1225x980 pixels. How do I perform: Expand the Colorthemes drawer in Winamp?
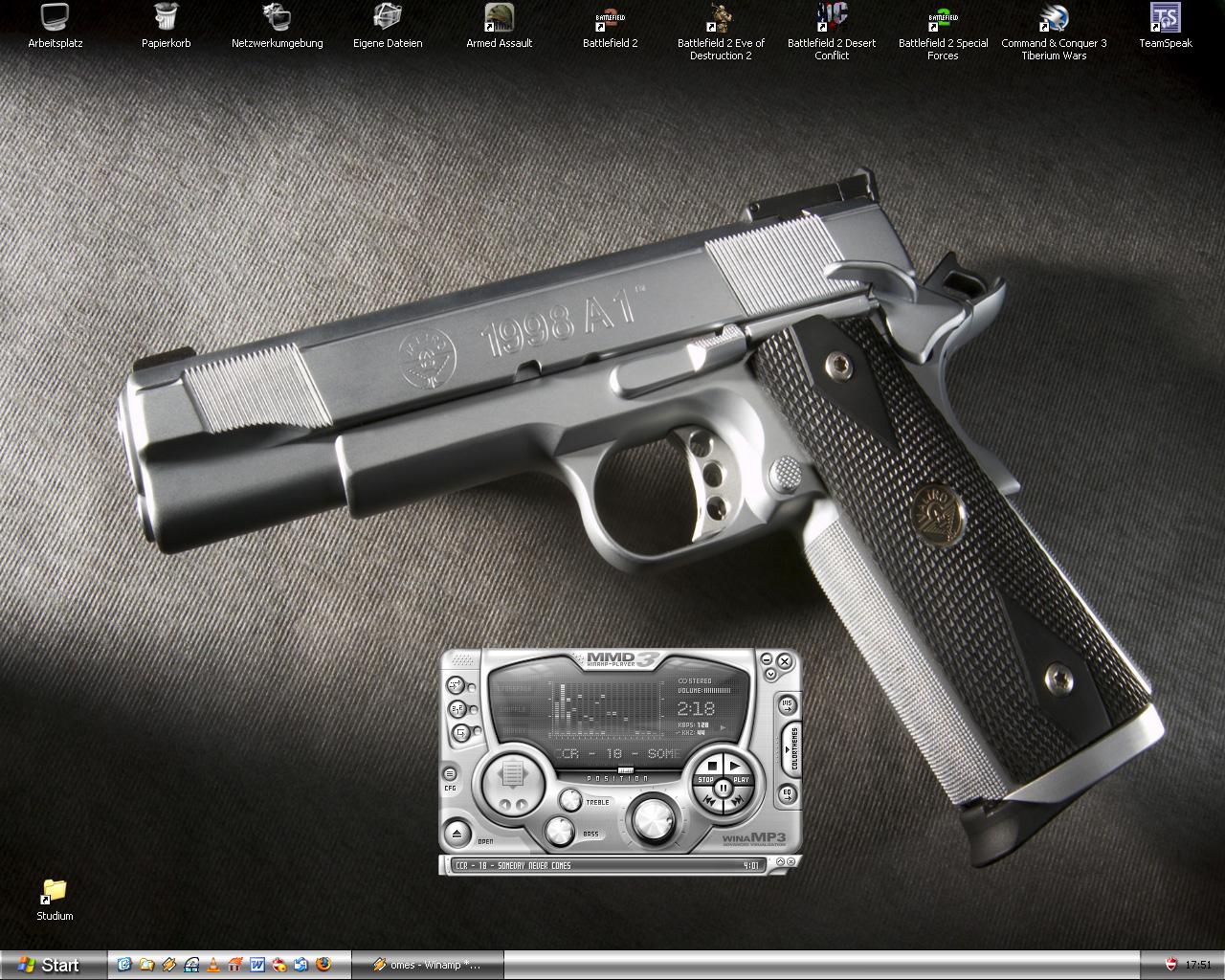point(791,749)
